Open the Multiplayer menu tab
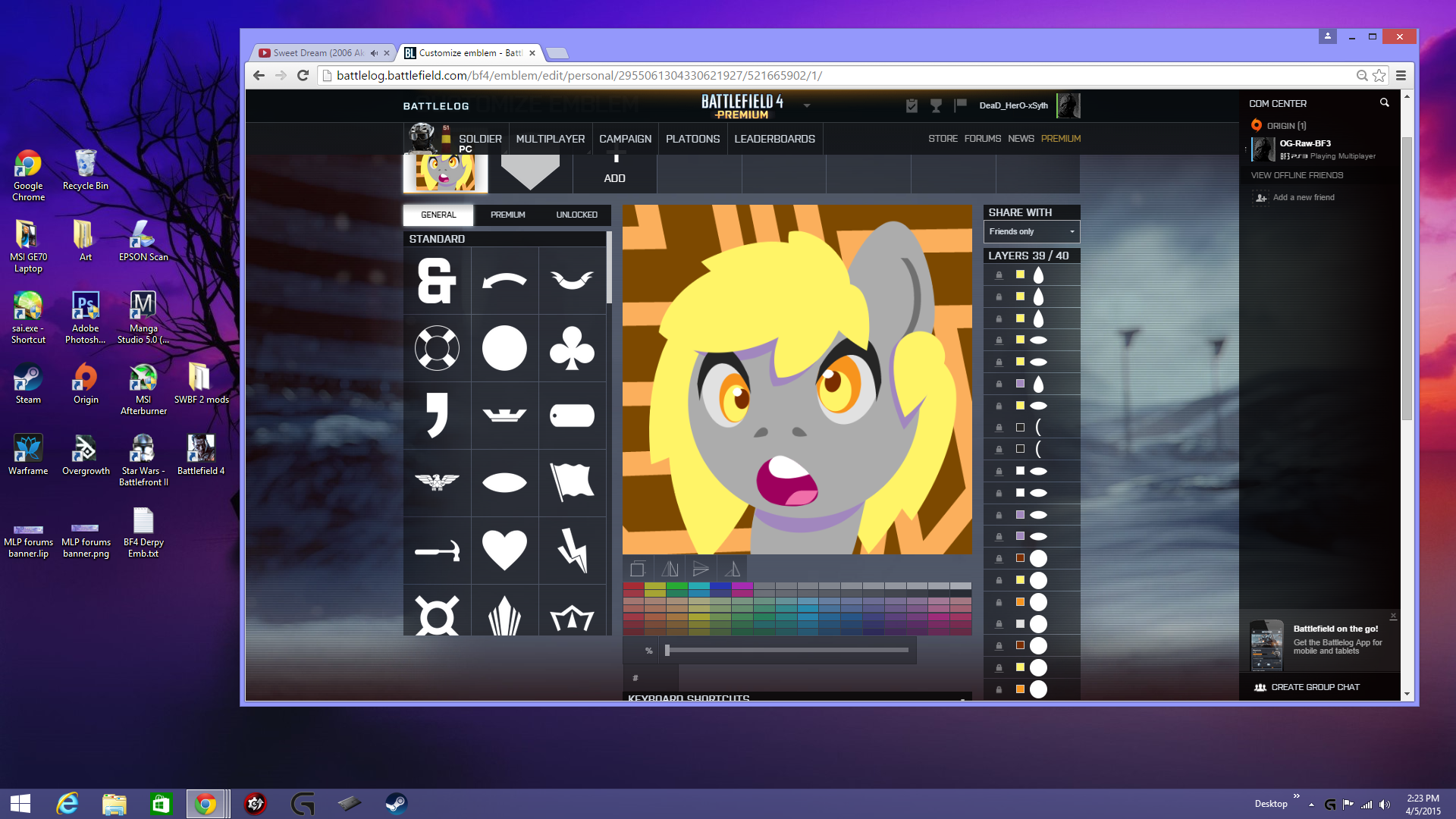1456x819 pixels. (549, 139)
